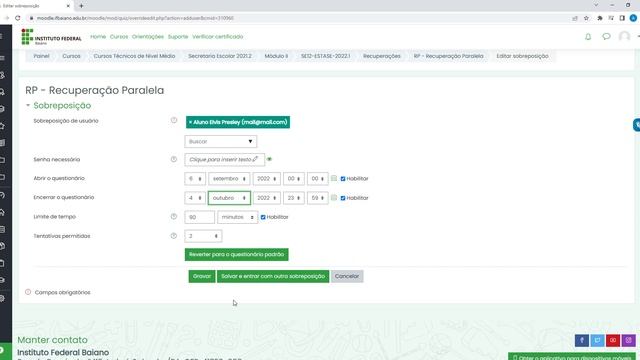This screenshot has height=360, width=640.
Task: Toggle Habilitar for Abrir o questionário
Action: (x=343, y=179)
